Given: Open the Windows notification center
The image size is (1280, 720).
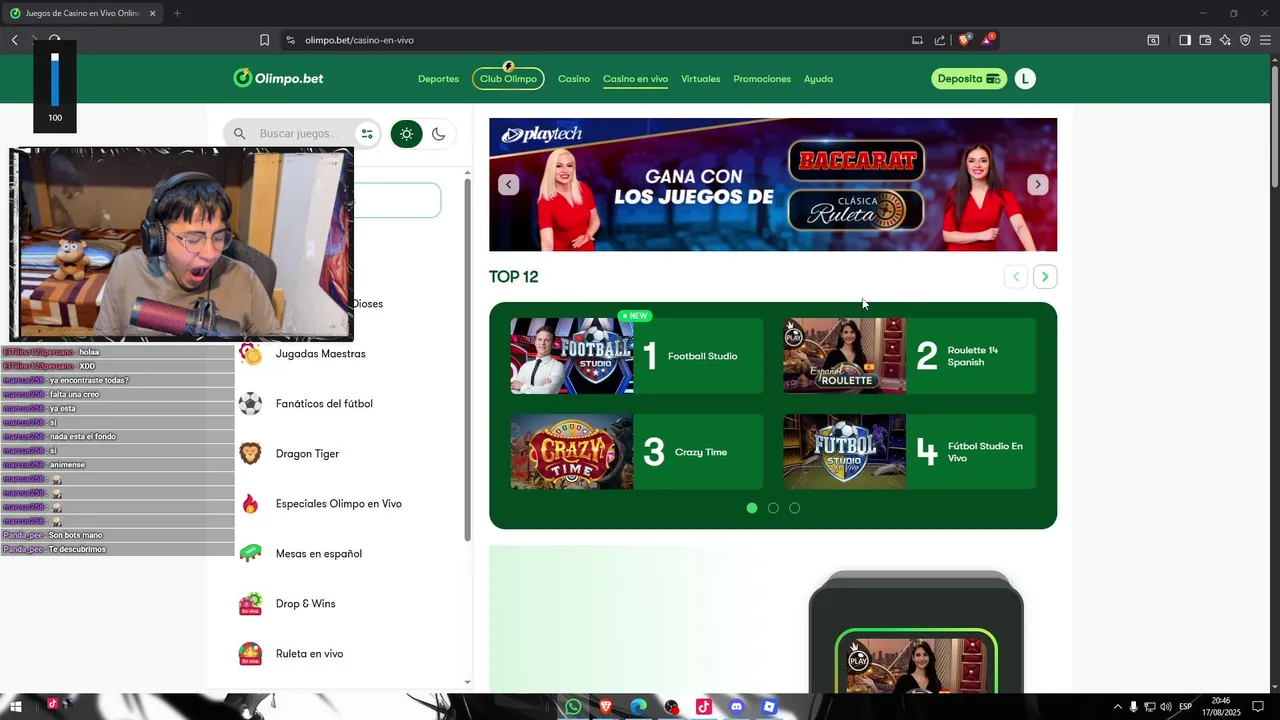Looking at the screenshot, I should tap(1258, 707).
